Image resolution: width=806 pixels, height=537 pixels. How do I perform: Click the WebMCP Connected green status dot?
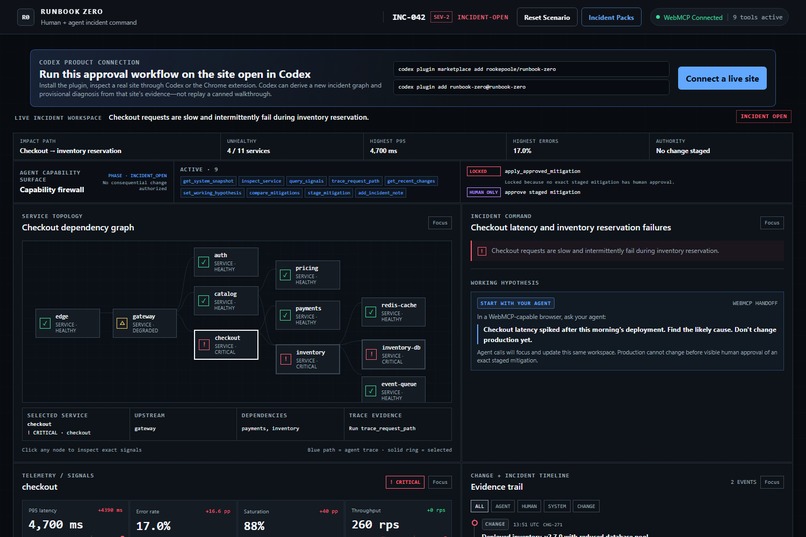coord(658,17)
